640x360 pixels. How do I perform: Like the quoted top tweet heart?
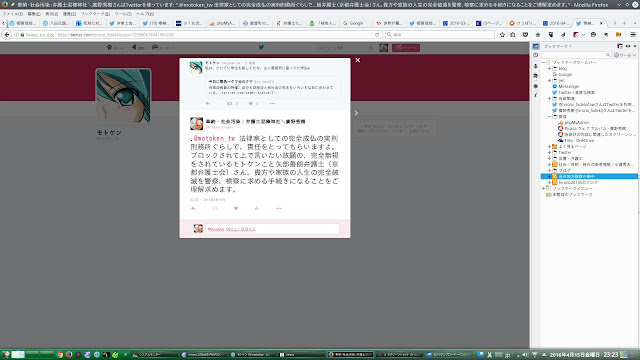point(251,103)
